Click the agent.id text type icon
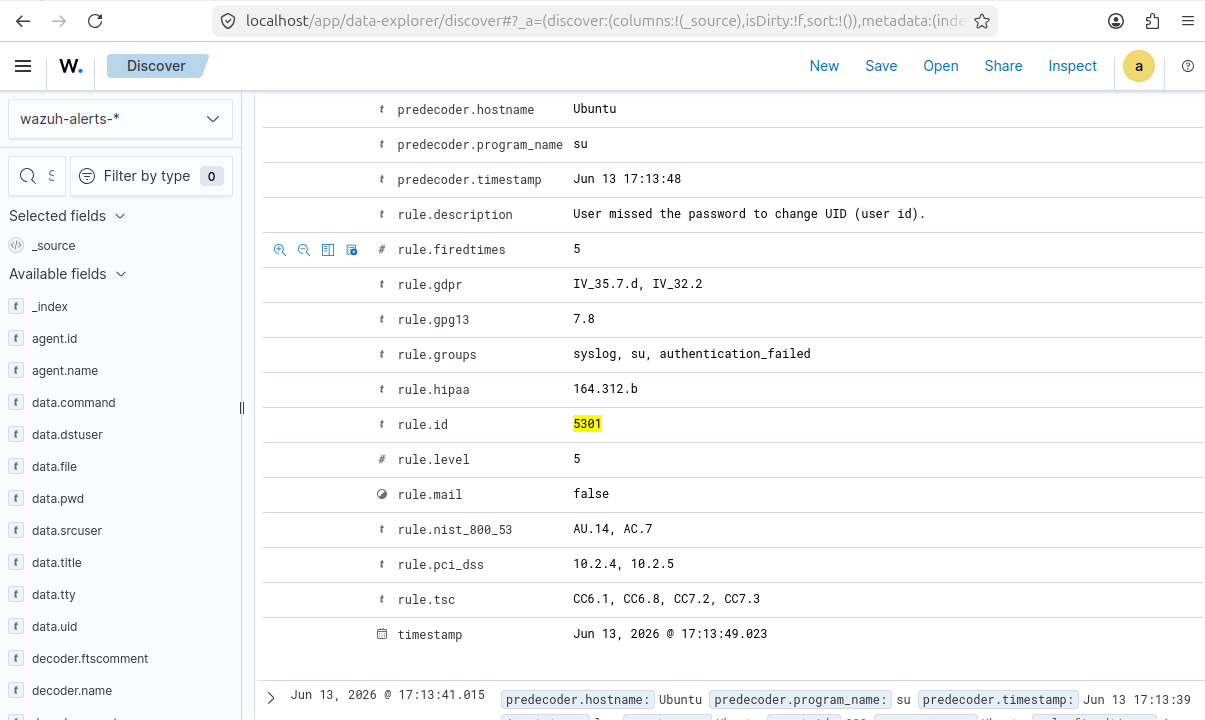Image resolution: width=1205 pixels, height=720 pixels. [x=16, y=339]
